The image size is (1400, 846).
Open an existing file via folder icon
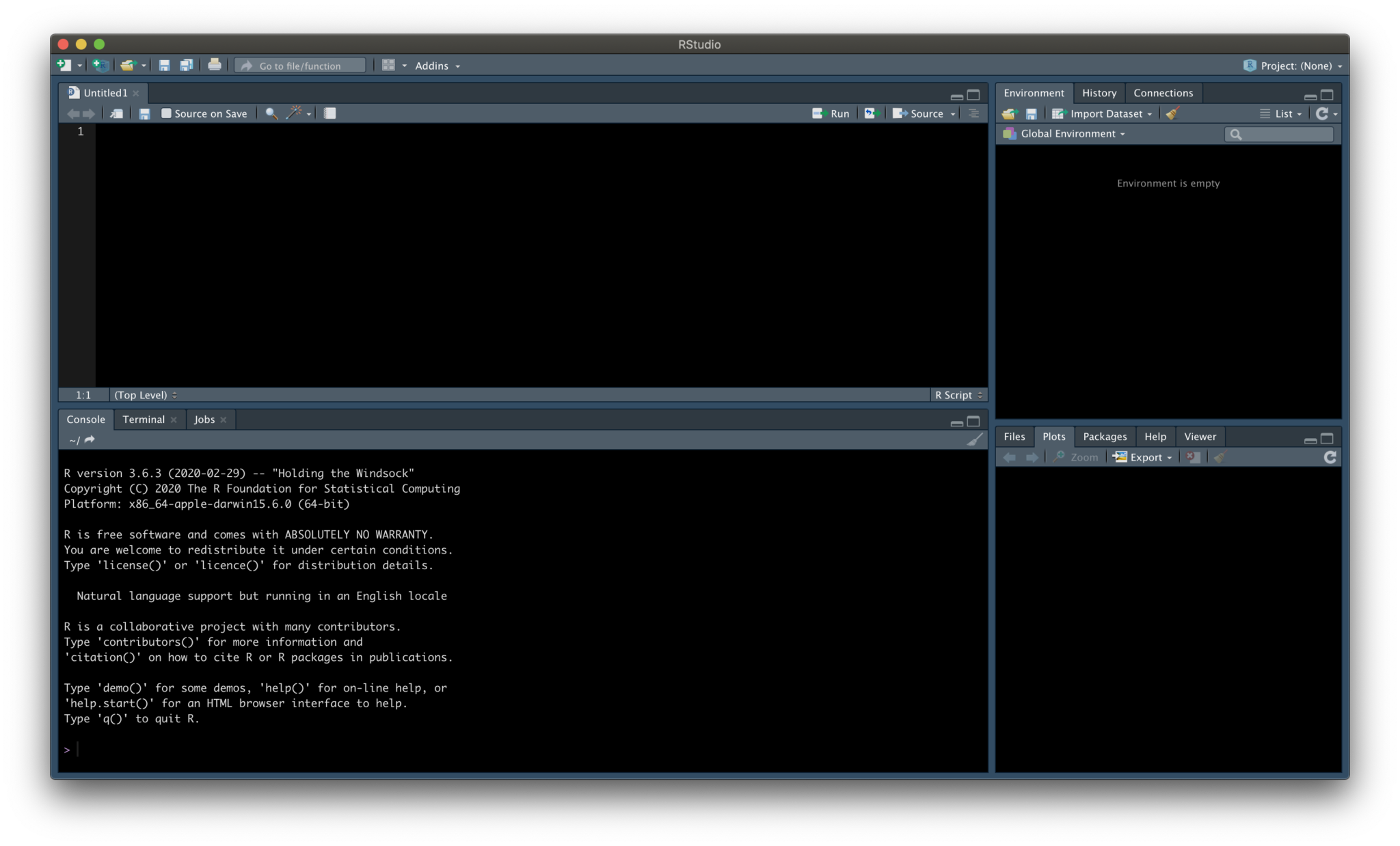click(128, 66)
